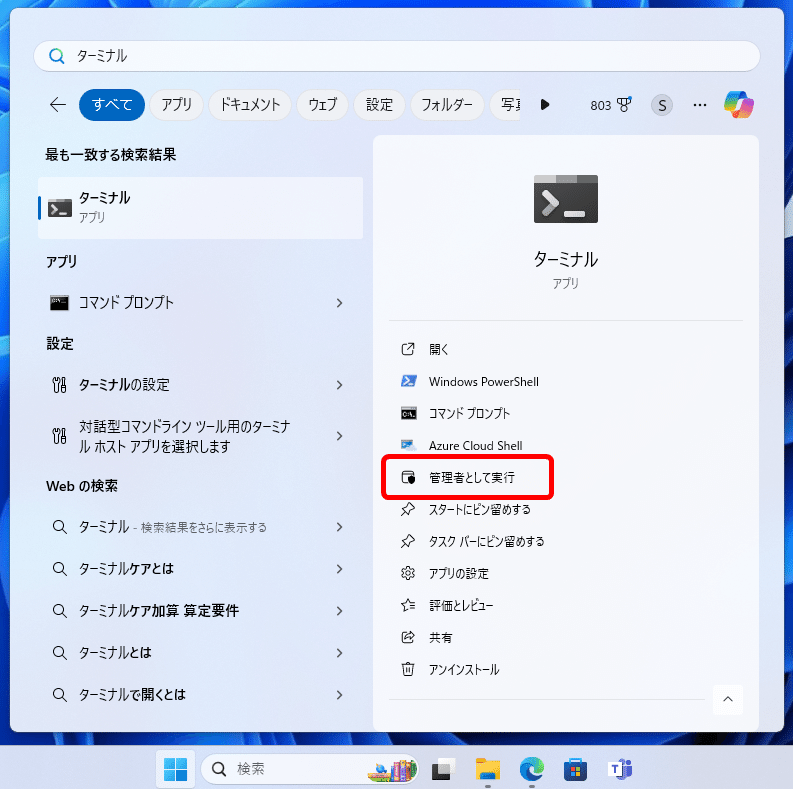The height and width of the screenshot is (789, 793).
Task: Open the rewards trophy icon showing 803
Action: (625, 105)
